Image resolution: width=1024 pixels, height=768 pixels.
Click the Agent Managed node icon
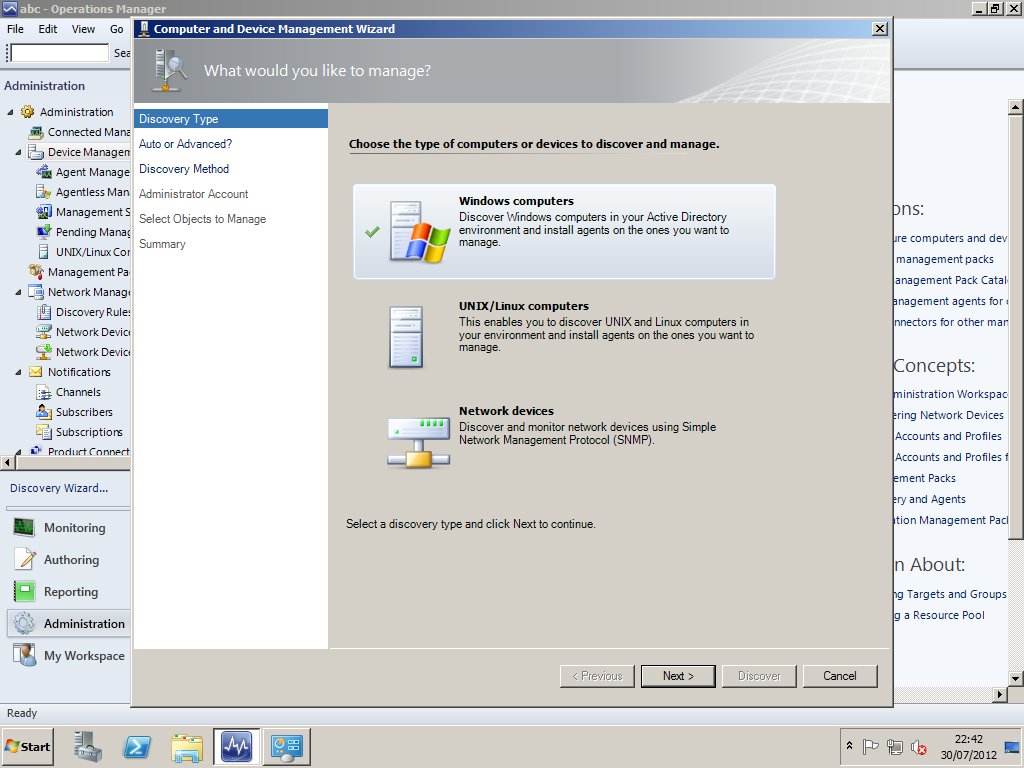(44, 172)
